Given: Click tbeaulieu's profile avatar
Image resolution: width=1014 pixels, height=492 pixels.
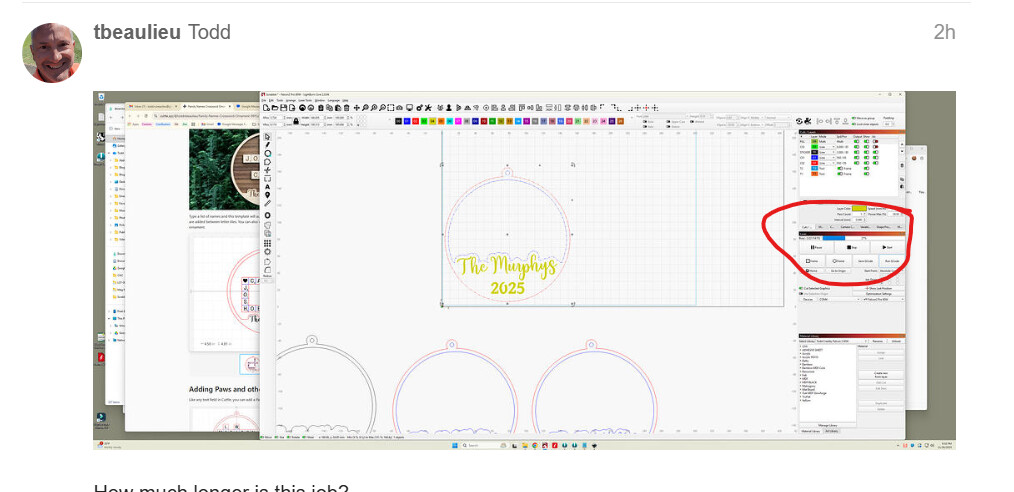Looking at the screenshot, I should (x=52, y=53).
